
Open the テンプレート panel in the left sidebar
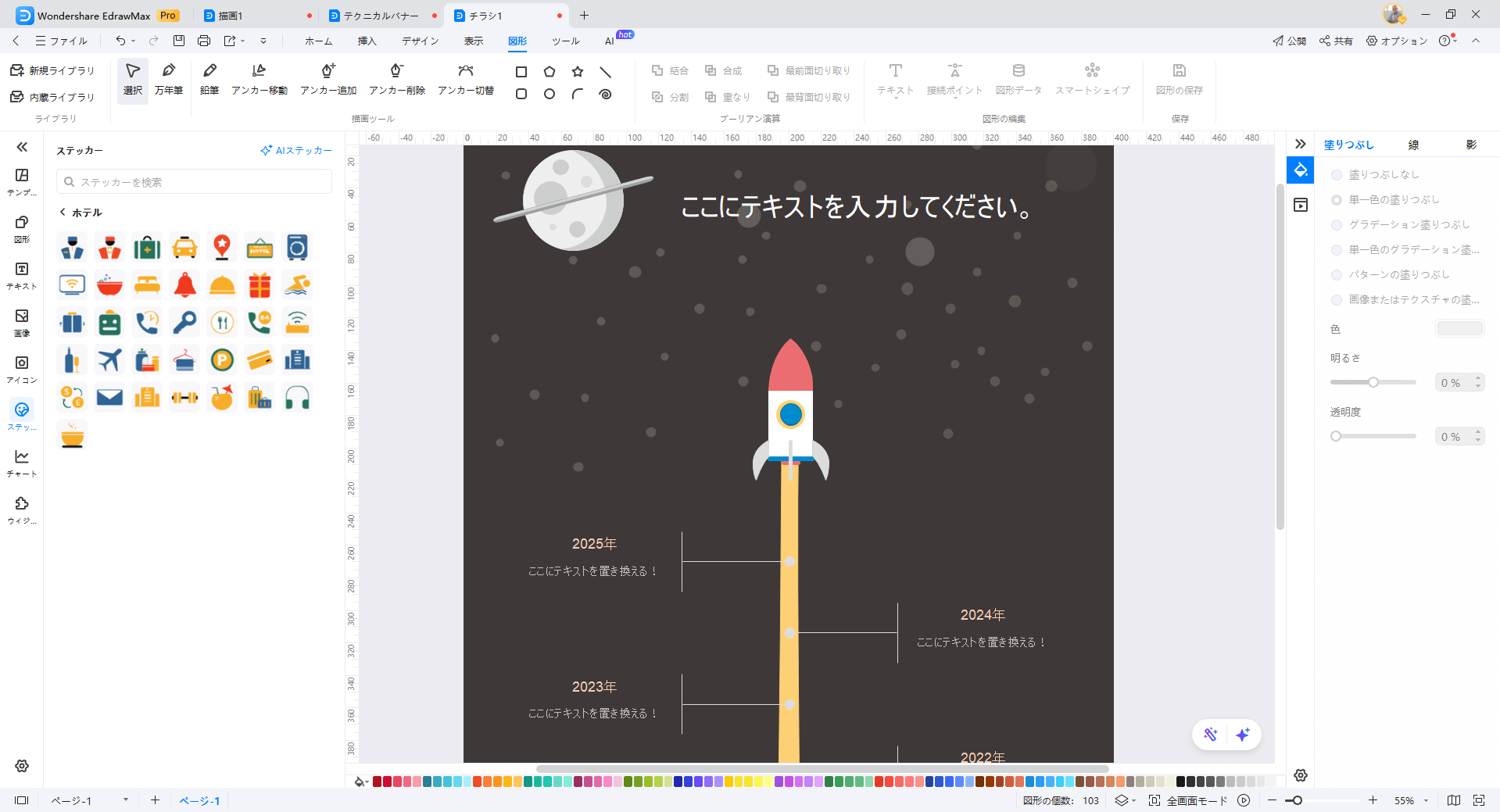(21, 181)
